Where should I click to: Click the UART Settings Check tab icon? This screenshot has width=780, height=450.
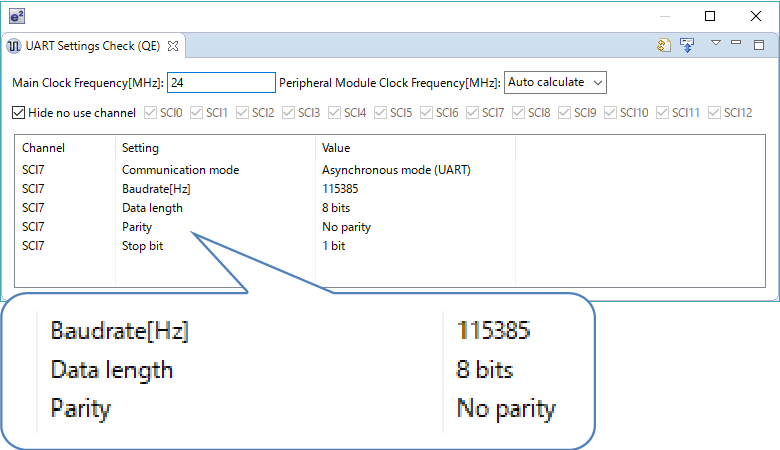click(13, 46)
